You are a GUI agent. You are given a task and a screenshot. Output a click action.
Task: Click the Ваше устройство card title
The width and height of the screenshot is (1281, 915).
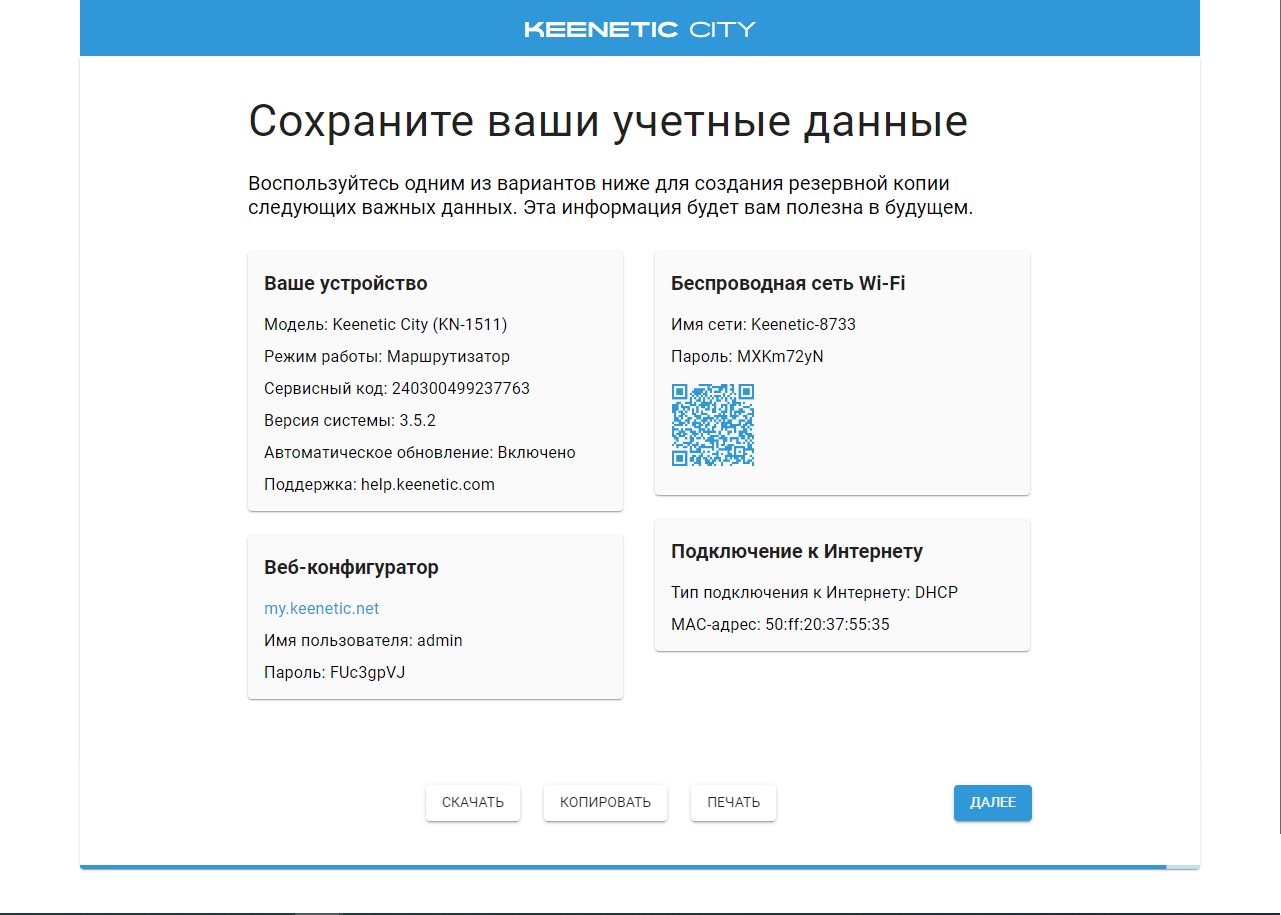tap(346, 284)
